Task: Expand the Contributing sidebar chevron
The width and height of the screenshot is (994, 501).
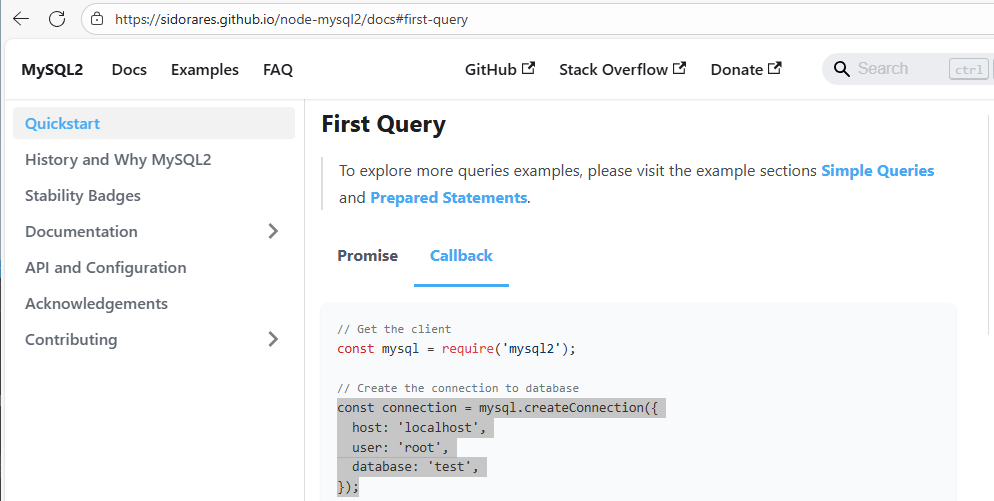Action: click(274, 339)
